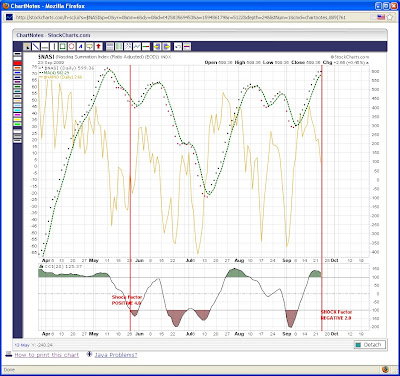Select the vertical line tool
Image resolution: width=400 pixels, height=376 pixels.
(x=54, y=46)
